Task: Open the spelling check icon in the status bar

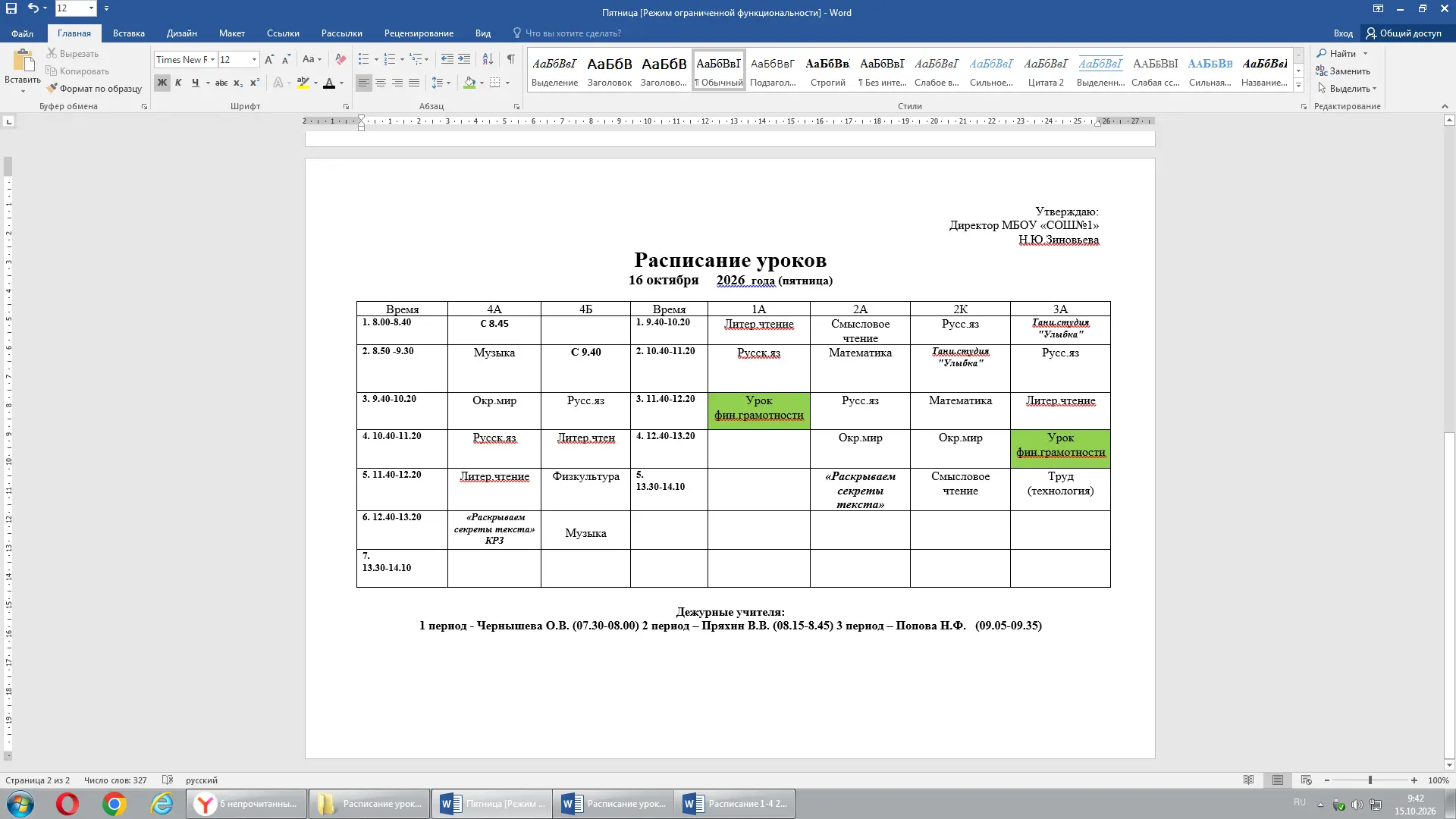Action: click(x=168, y=780)
